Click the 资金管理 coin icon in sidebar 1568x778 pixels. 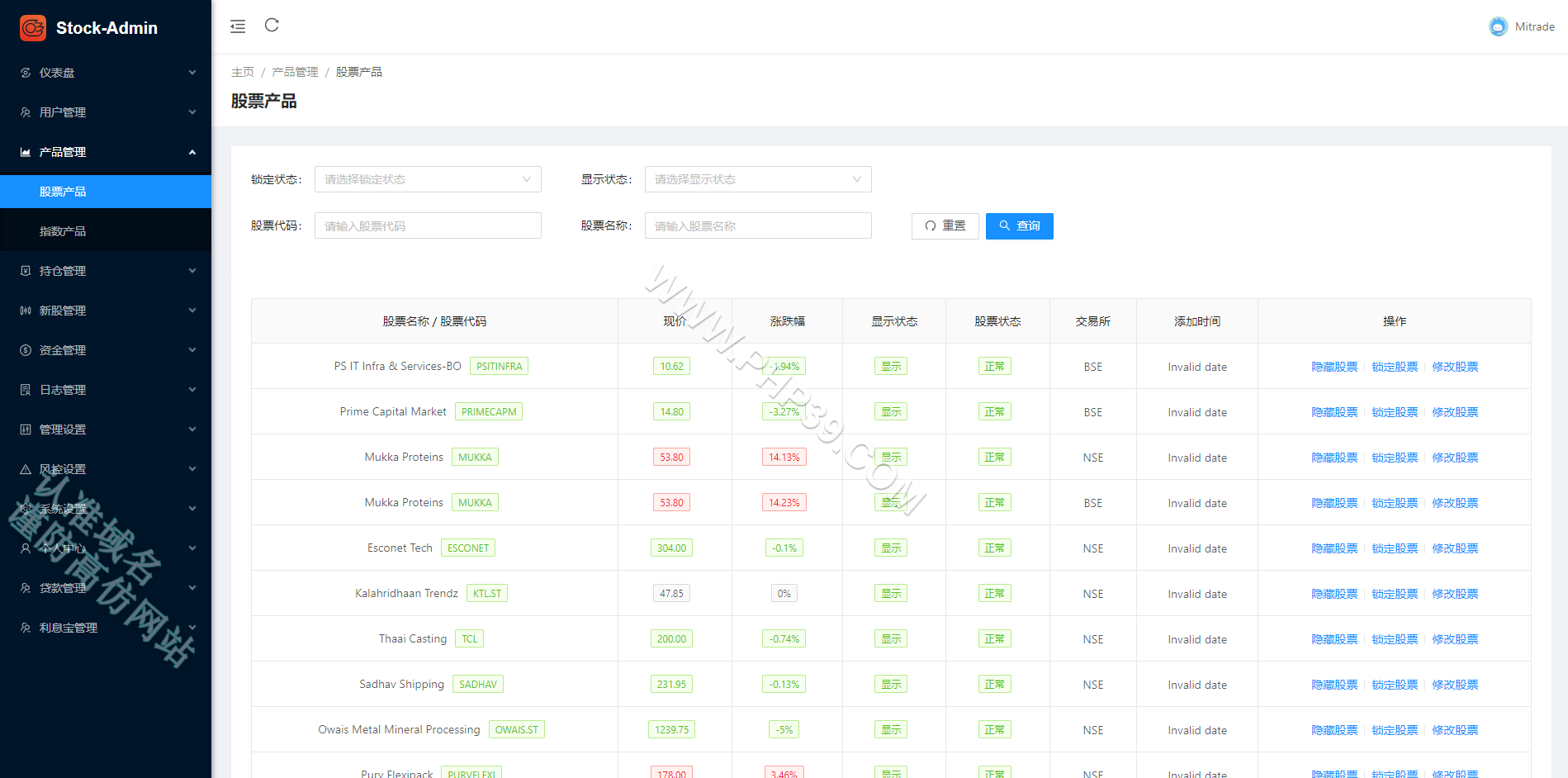coord(26,350)
